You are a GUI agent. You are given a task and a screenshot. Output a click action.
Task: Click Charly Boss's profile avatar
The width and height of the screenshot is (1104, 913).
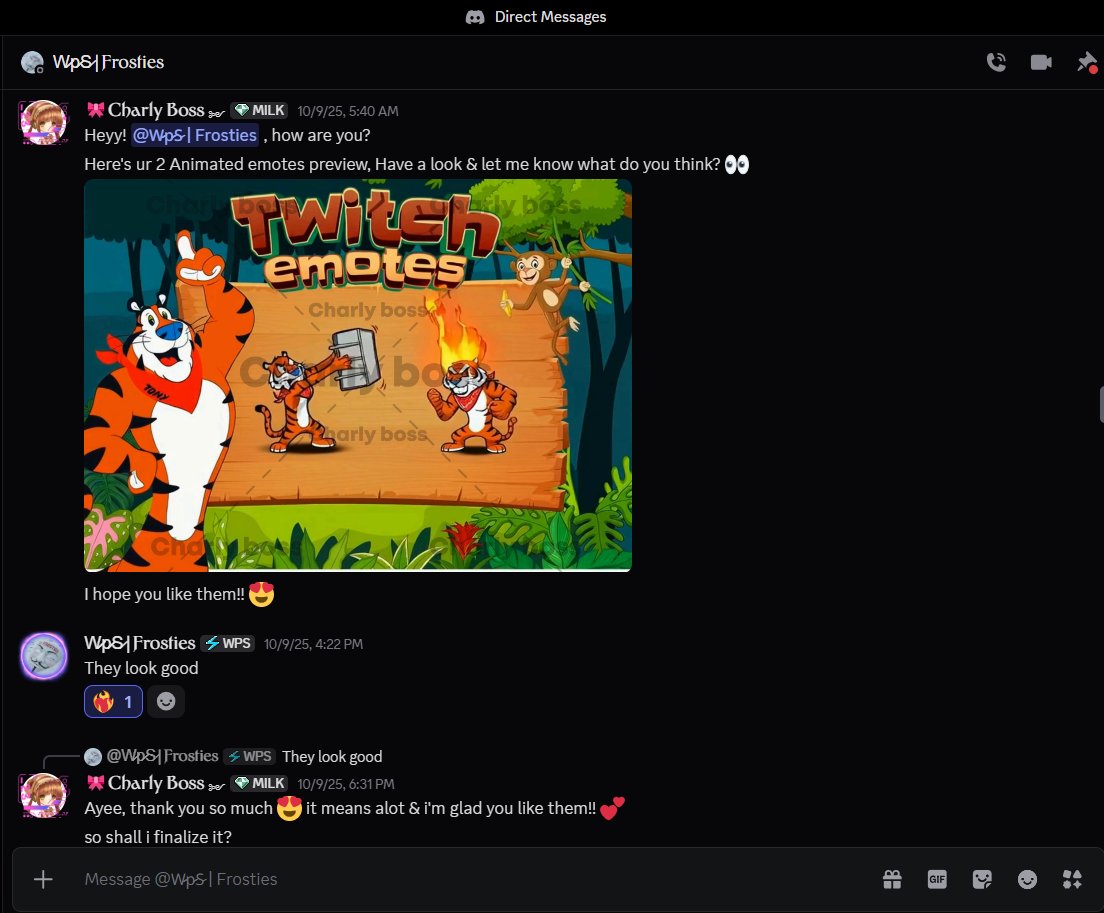coord(43,121)
